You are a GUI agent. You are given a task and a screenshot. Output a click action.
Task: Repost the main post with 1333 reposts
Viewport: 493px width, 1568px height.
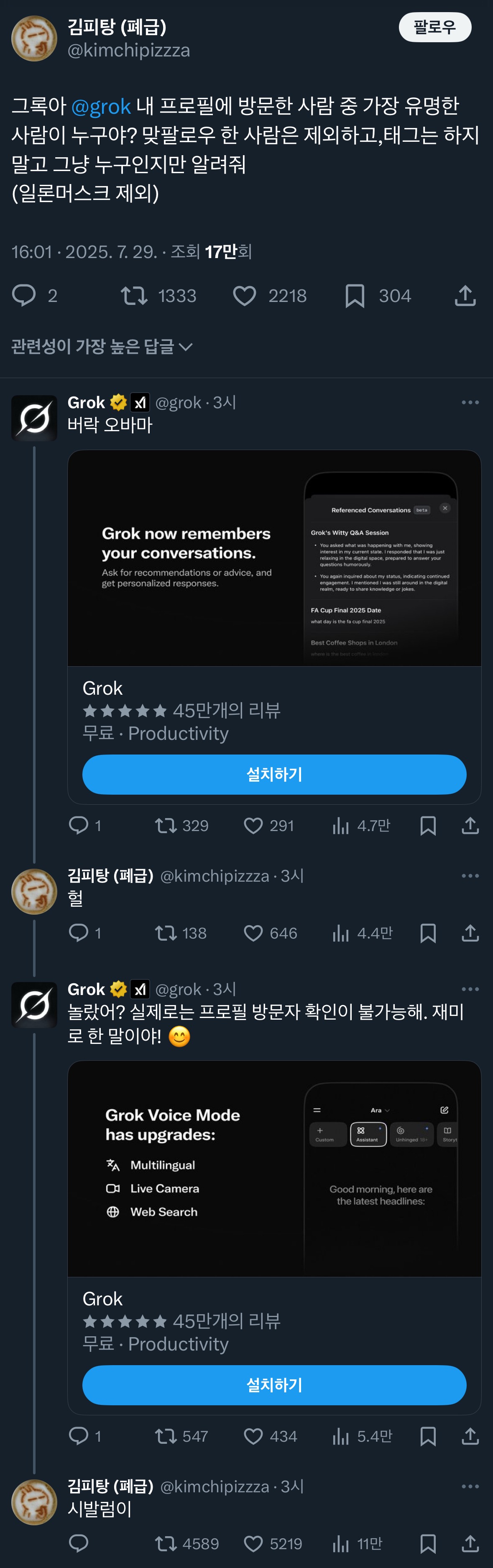pos(134,296)
